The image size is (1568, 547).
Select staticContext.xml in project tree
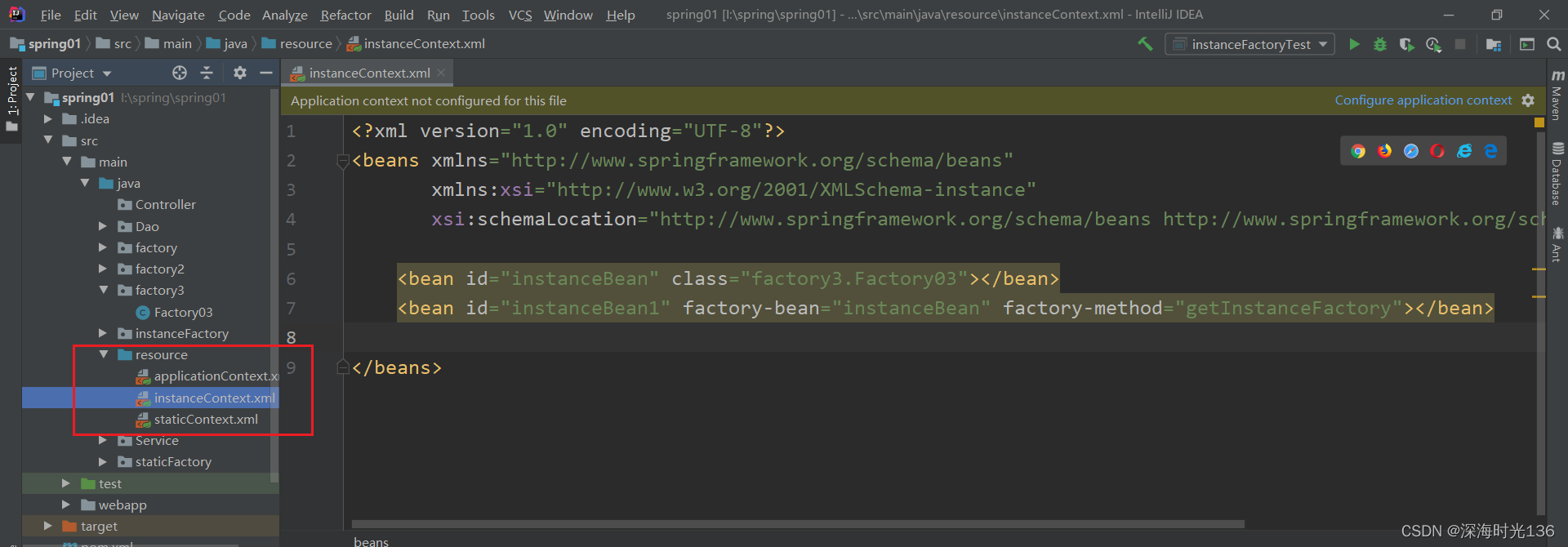tap(206, 419)
